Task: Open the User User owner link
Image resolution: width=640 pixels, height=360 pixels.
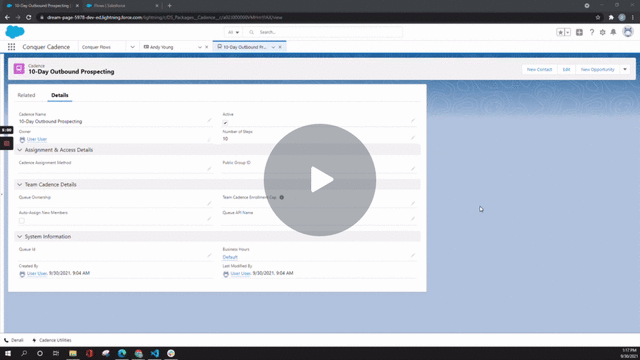Action: click(37, 139)
